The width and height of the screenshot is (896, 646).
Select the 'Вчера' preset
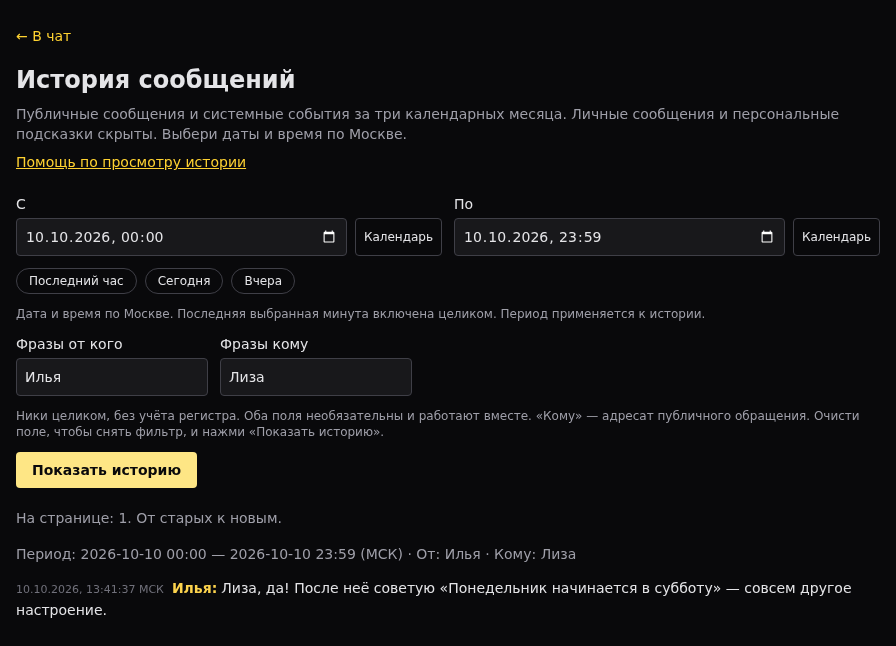point(263,281)
